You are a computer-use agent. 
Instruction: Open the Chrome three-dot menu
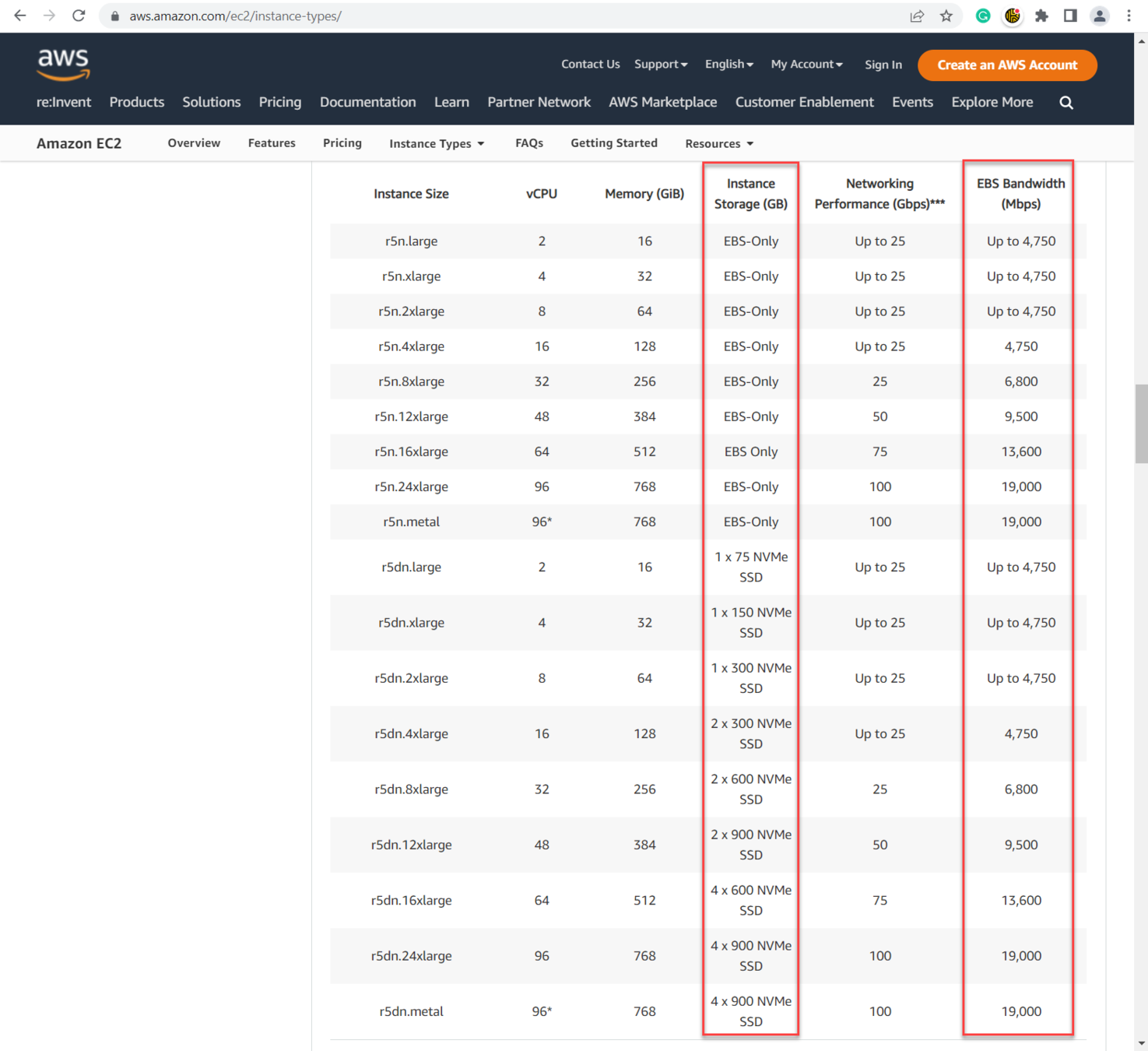click(1129, 16)
